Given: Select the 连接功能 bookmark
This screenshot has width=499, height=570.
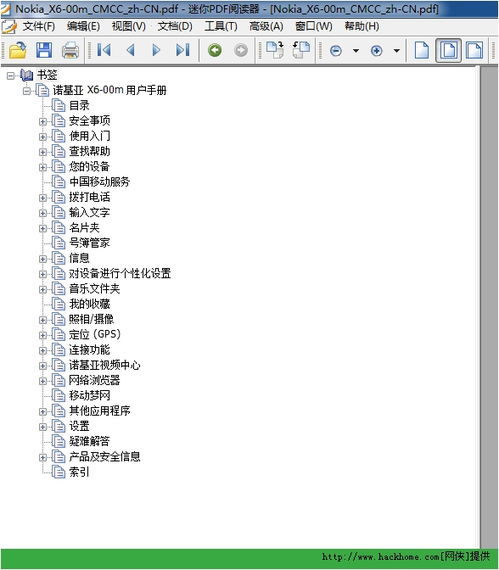Looking at the screenshot, I should tap(89, 350).
